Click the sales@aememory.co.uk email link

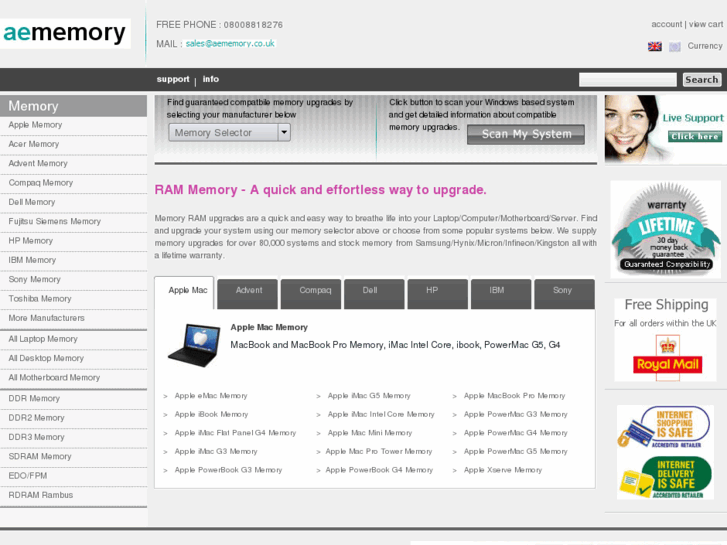[x=230, y=44]
